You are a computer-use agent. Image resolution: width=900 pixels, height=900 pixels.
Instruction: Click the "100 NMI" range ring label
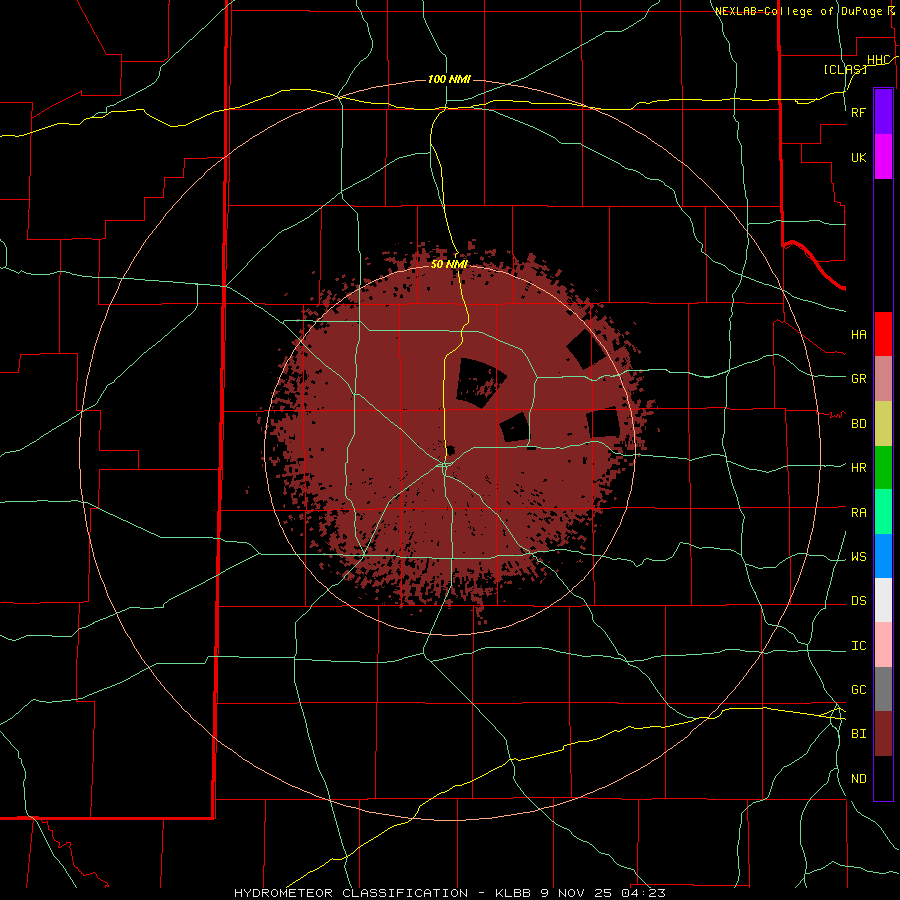(x=449, y=79)
